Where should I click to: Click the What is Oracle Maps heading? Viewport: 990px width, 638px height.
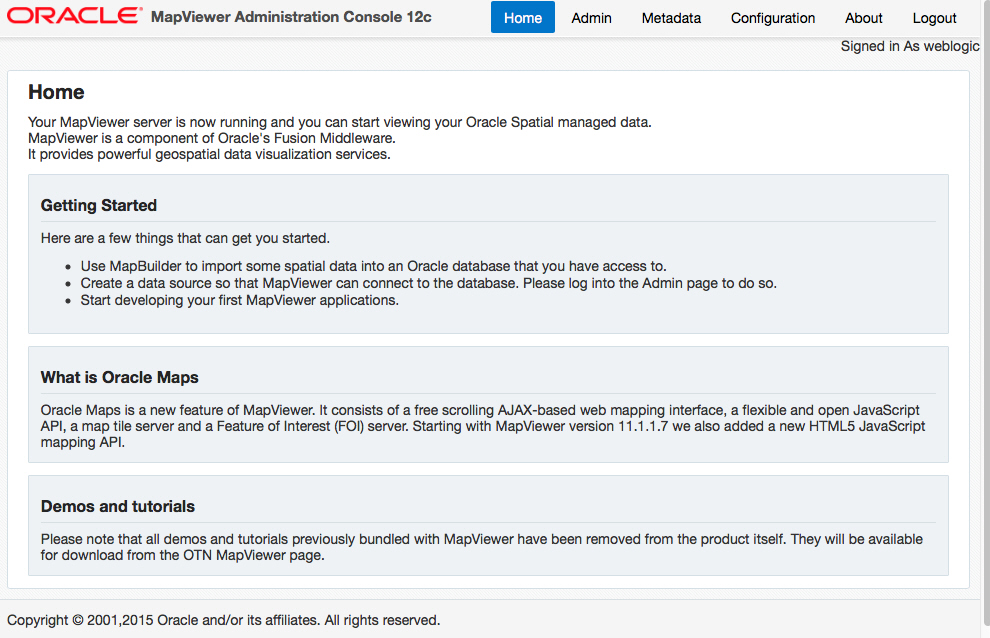(120, 377)
